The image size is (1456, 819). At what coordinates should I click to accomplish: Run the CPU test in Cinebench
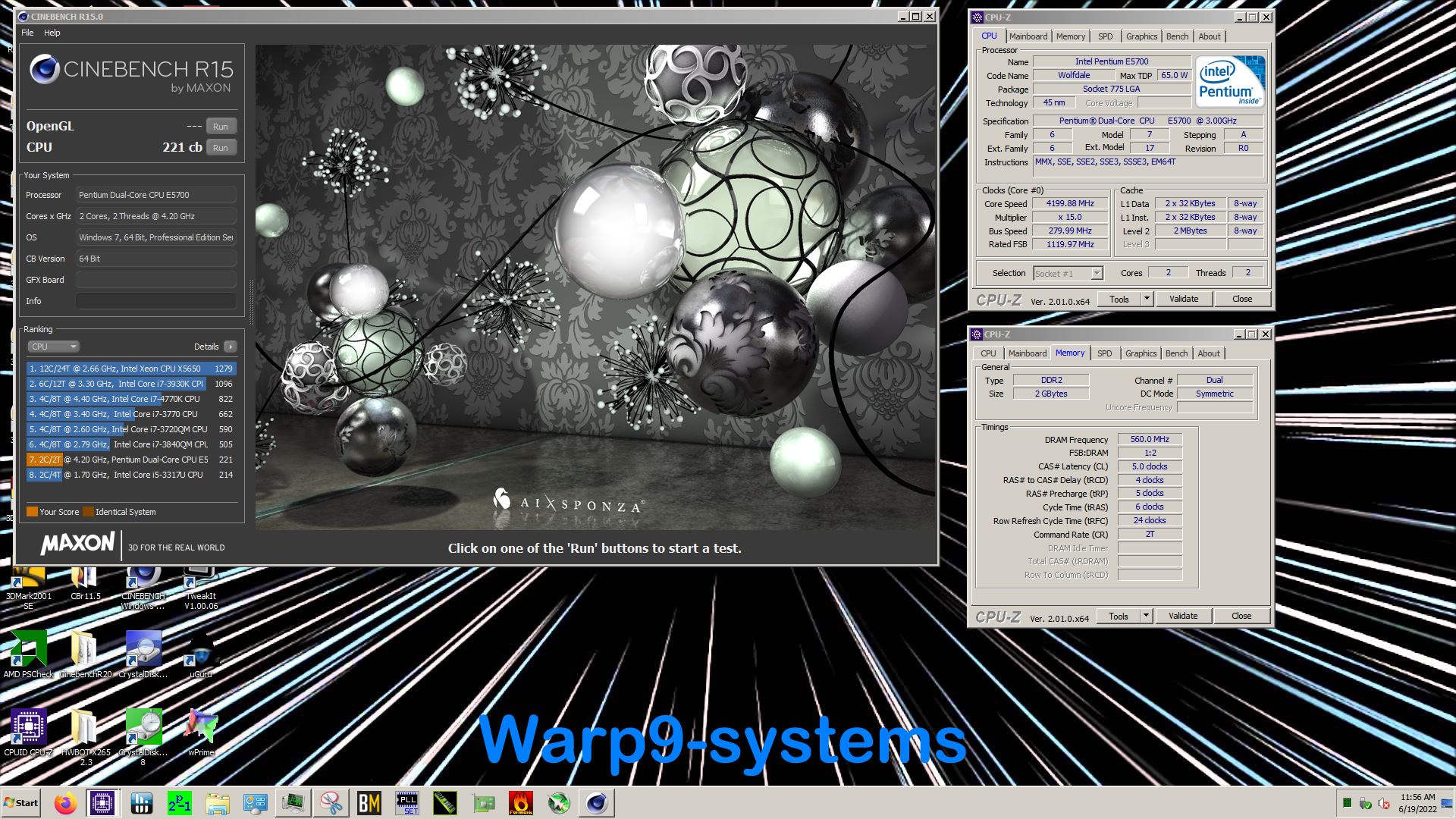click(x=221, y=148)
